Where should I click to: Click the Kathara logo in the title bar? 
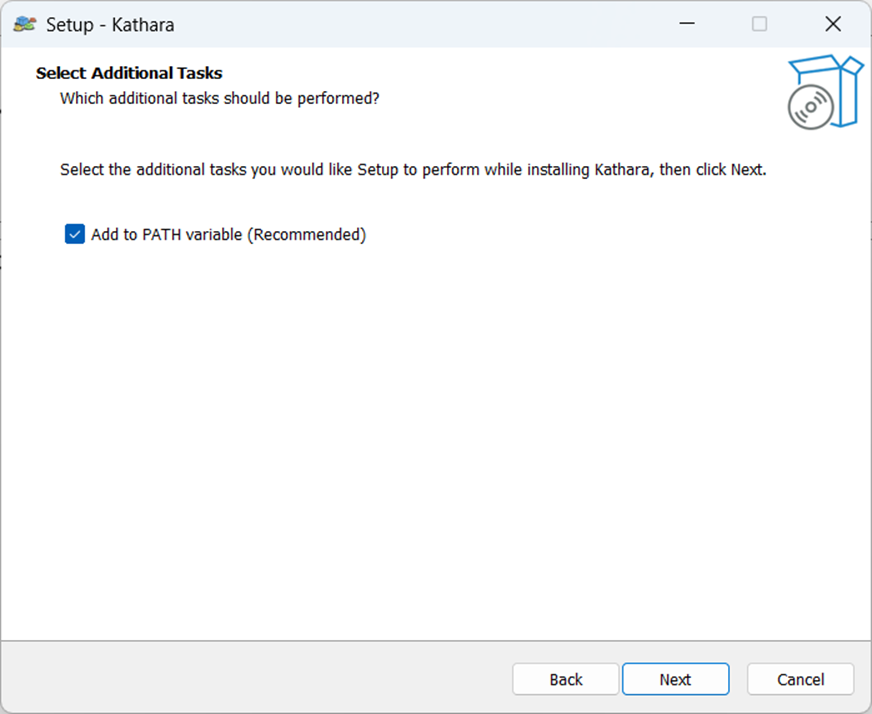25,24
